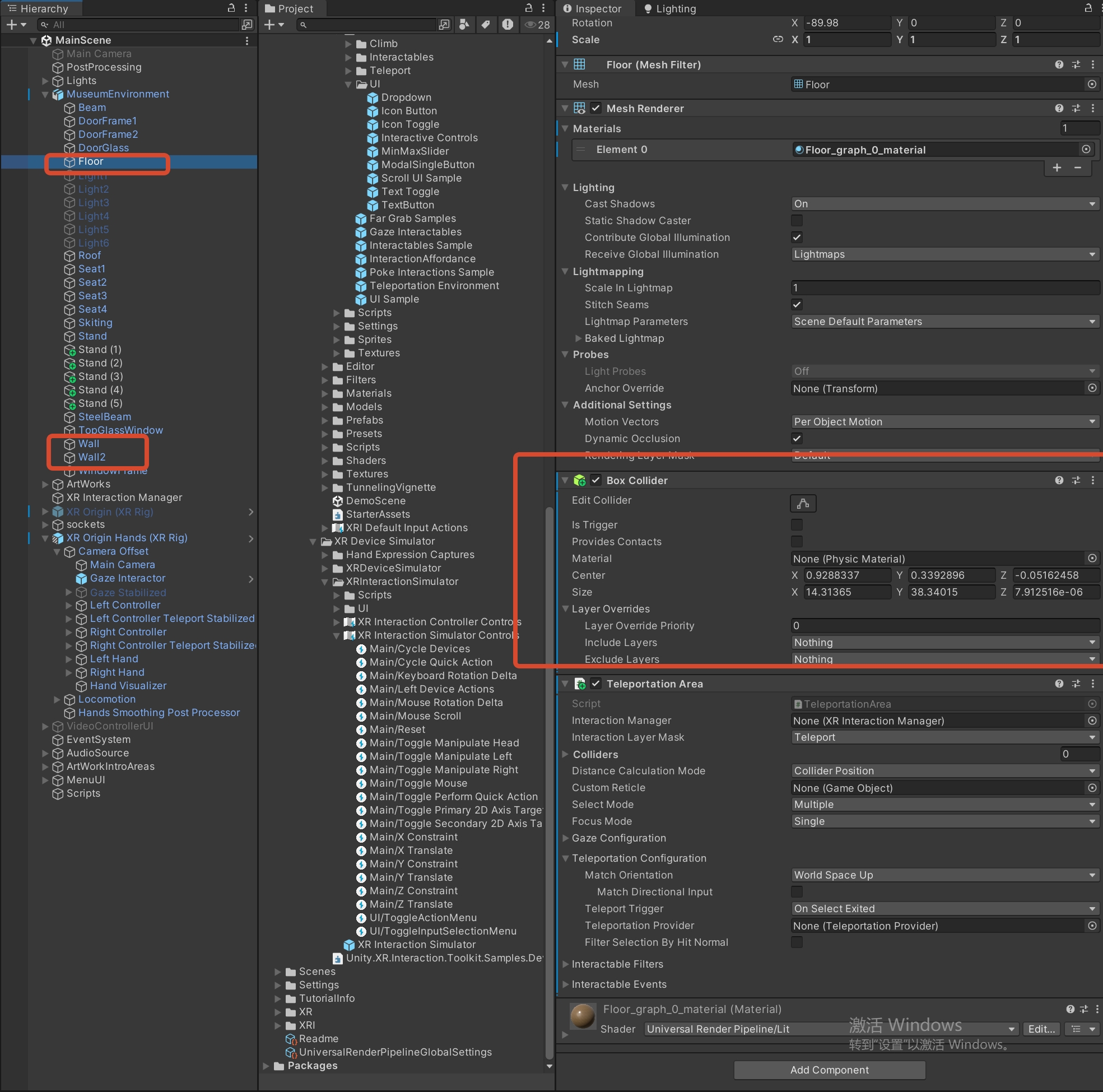Disable the Box Collider component checkbox

tap(595, 480)
